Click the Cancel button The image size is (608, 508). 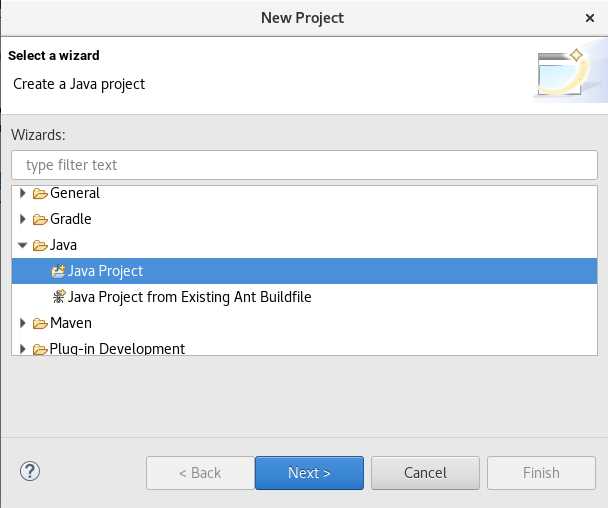tap(425, 473)
